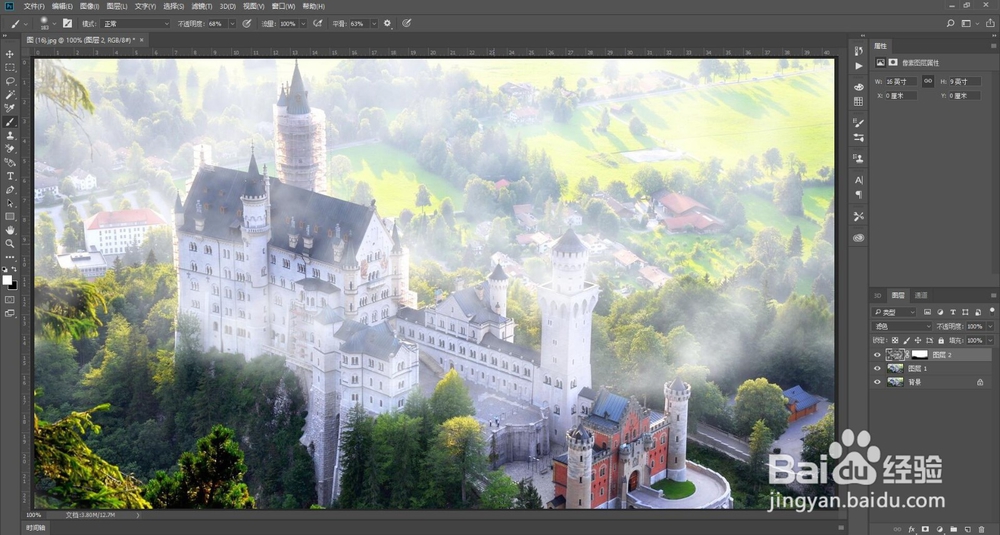Image resolution: width=1000 pixels, height=535 pixels.
Task: Click the 图层 2 layer mask thumbnail
Action: coord(919,355)
